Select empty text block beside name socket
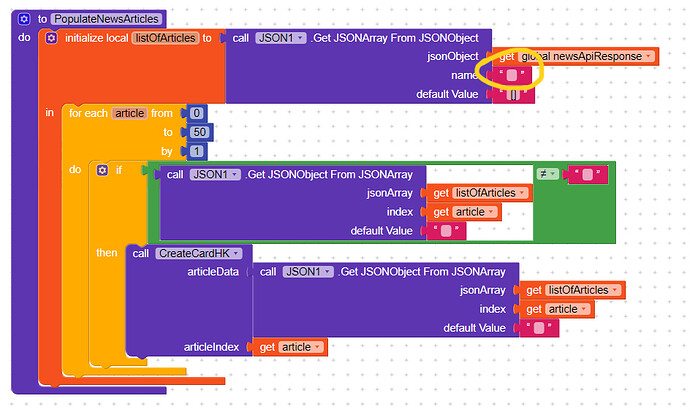This screenshot has height=412, width=690. click(511, 75)
